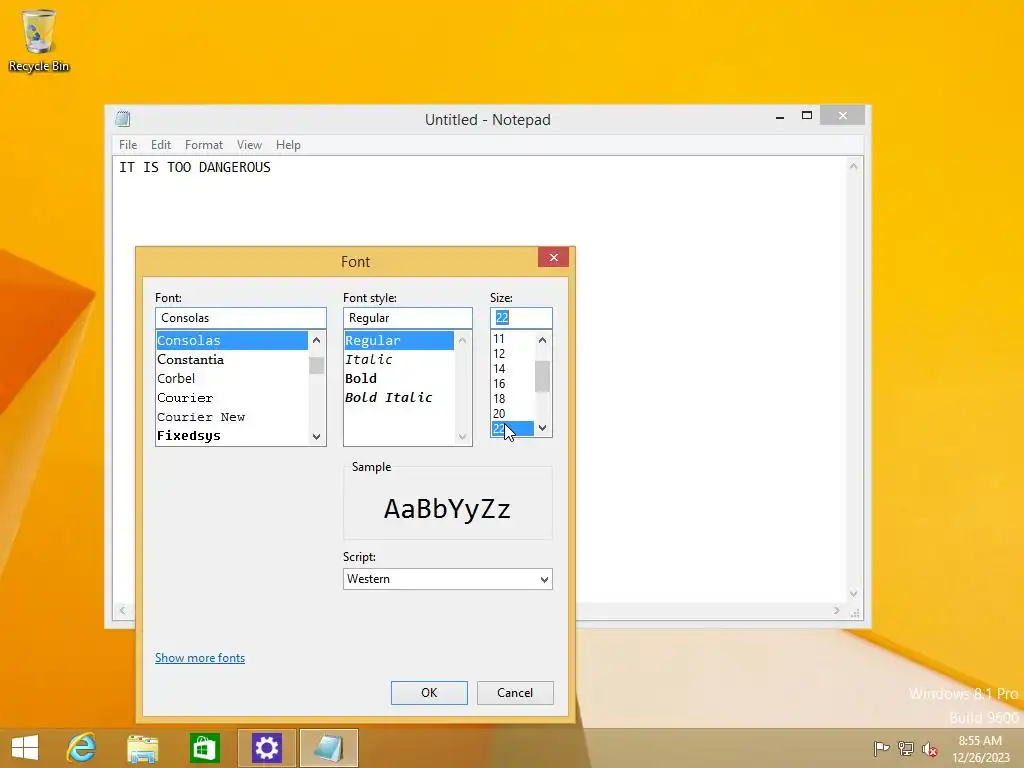Click Notepad's vertical scroll-up arrow
The height and width of the screenshot is (768, 1024).
point(854,167)
